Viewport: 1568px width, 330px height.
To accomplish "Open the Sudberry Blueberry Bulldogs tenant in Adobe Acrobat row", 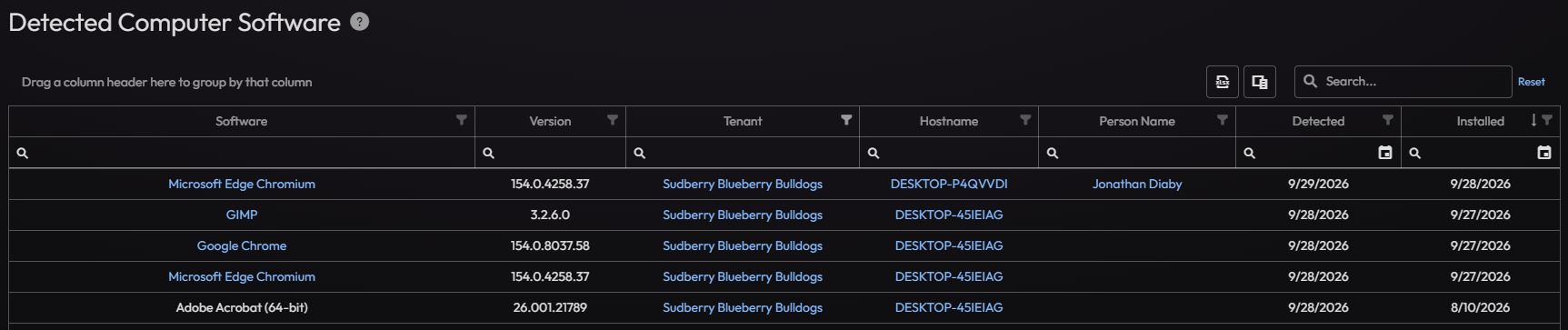I will pos(743,307).
